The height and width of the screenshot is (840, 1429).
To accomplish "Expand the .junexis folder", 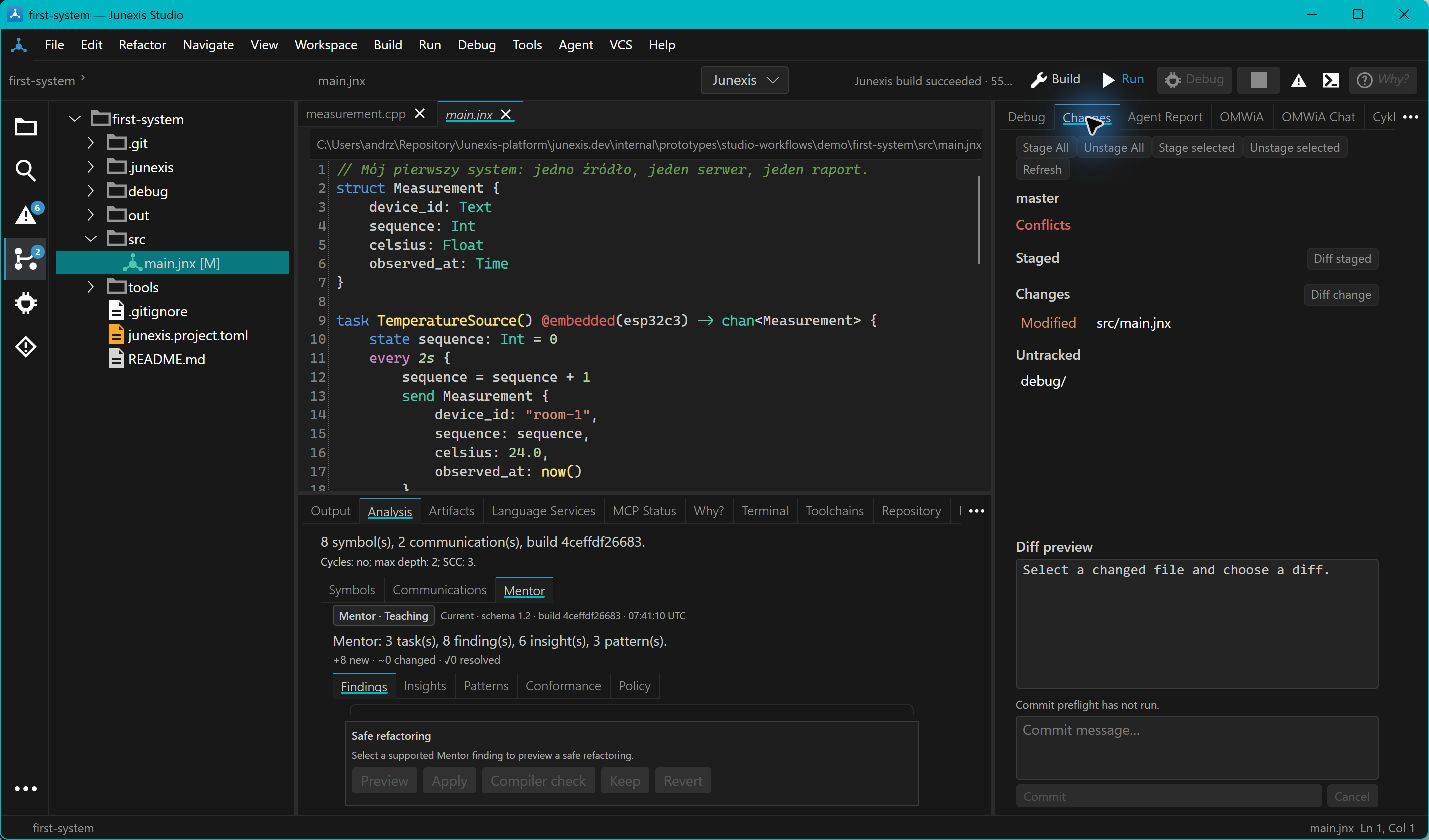I will (x=91, y=167).
